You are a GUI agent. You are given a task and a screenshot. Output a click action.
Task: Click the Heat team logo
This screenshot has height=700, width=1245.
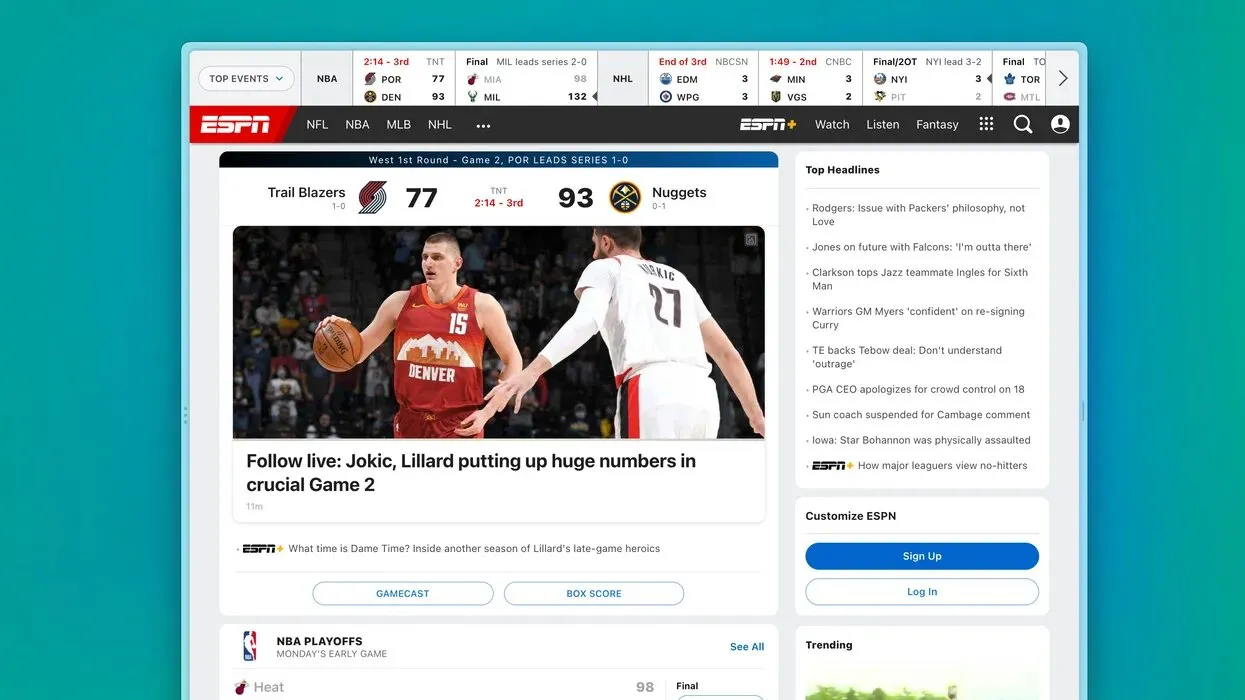click(241, 687)
